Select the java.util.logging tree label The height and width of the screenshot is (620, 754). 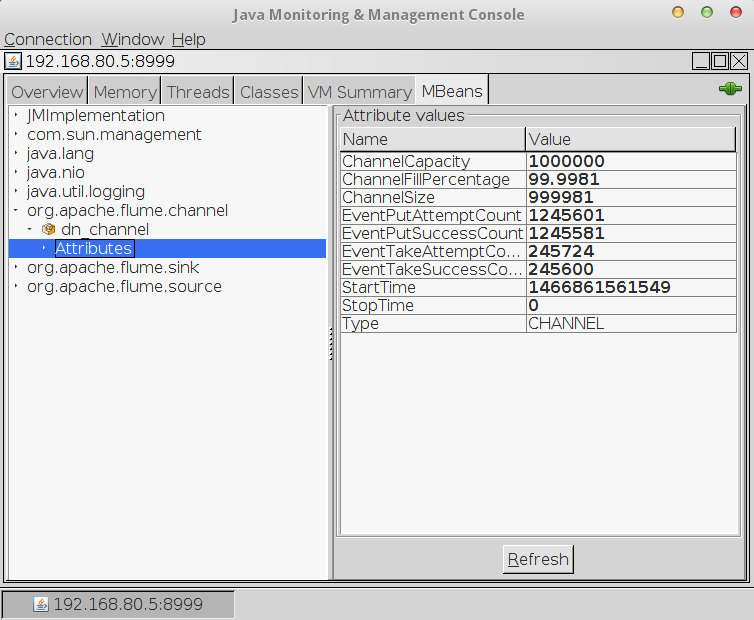pos(86,191)
